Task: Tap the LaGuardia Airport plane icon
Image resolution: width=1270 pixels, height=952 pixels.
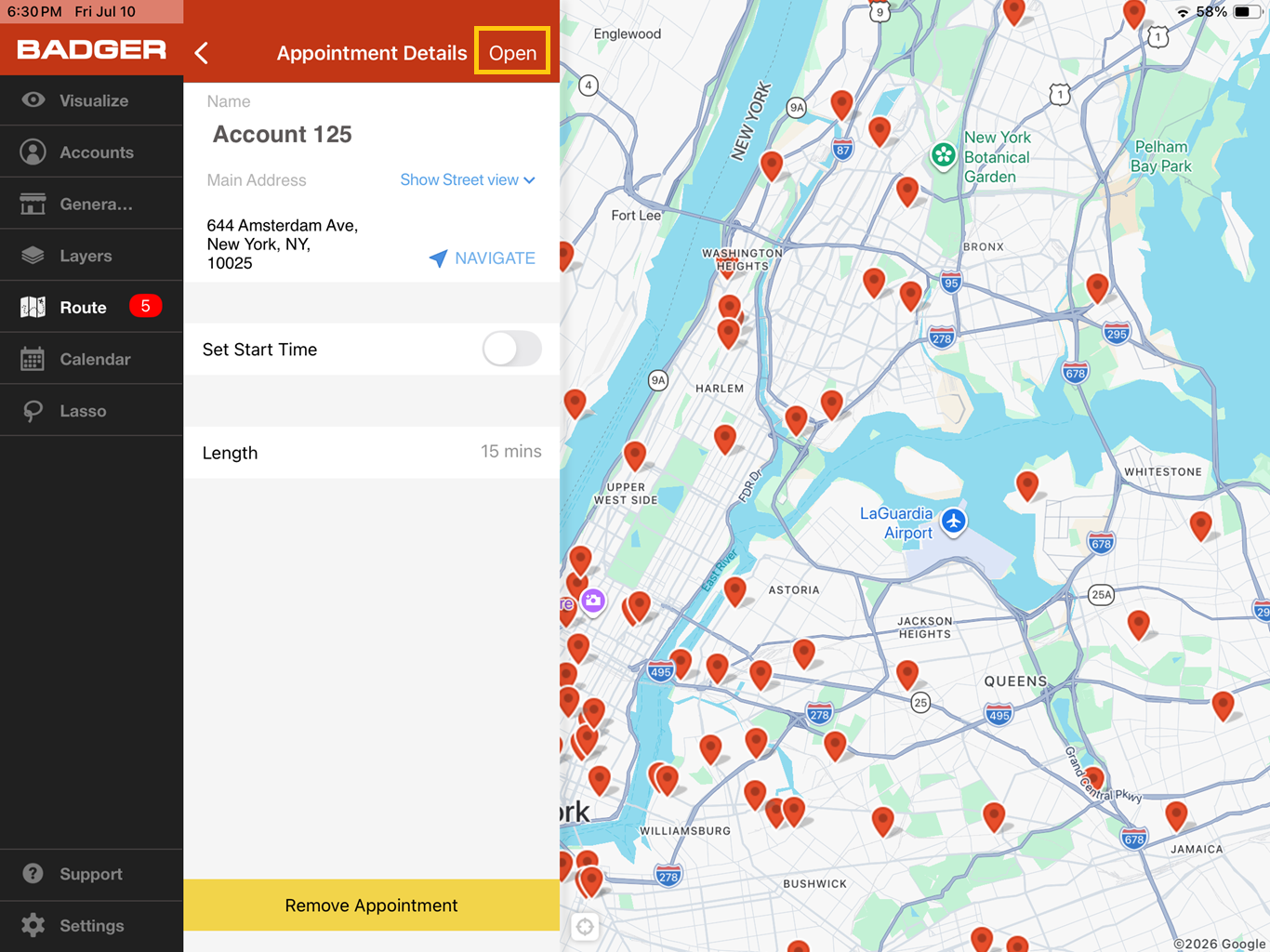Action: (x=954, y=521)
